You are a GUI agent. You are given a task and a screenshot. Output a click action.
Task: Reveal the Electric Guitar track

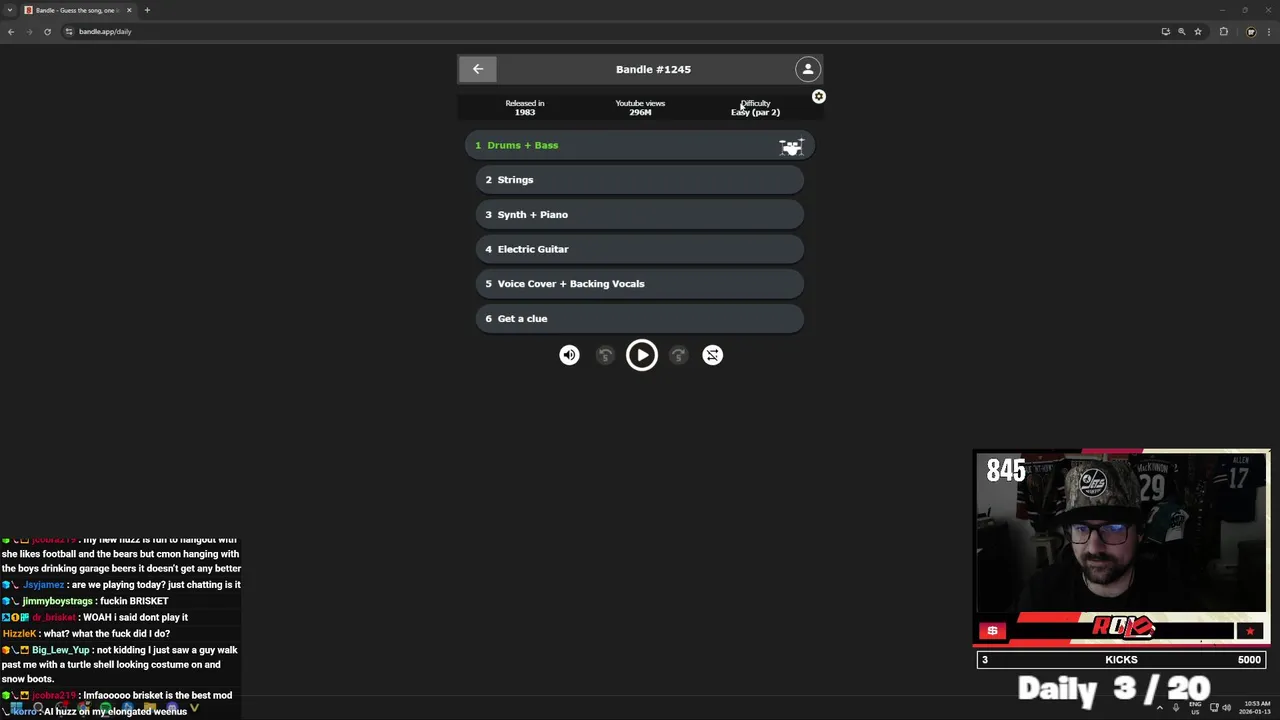640,249
